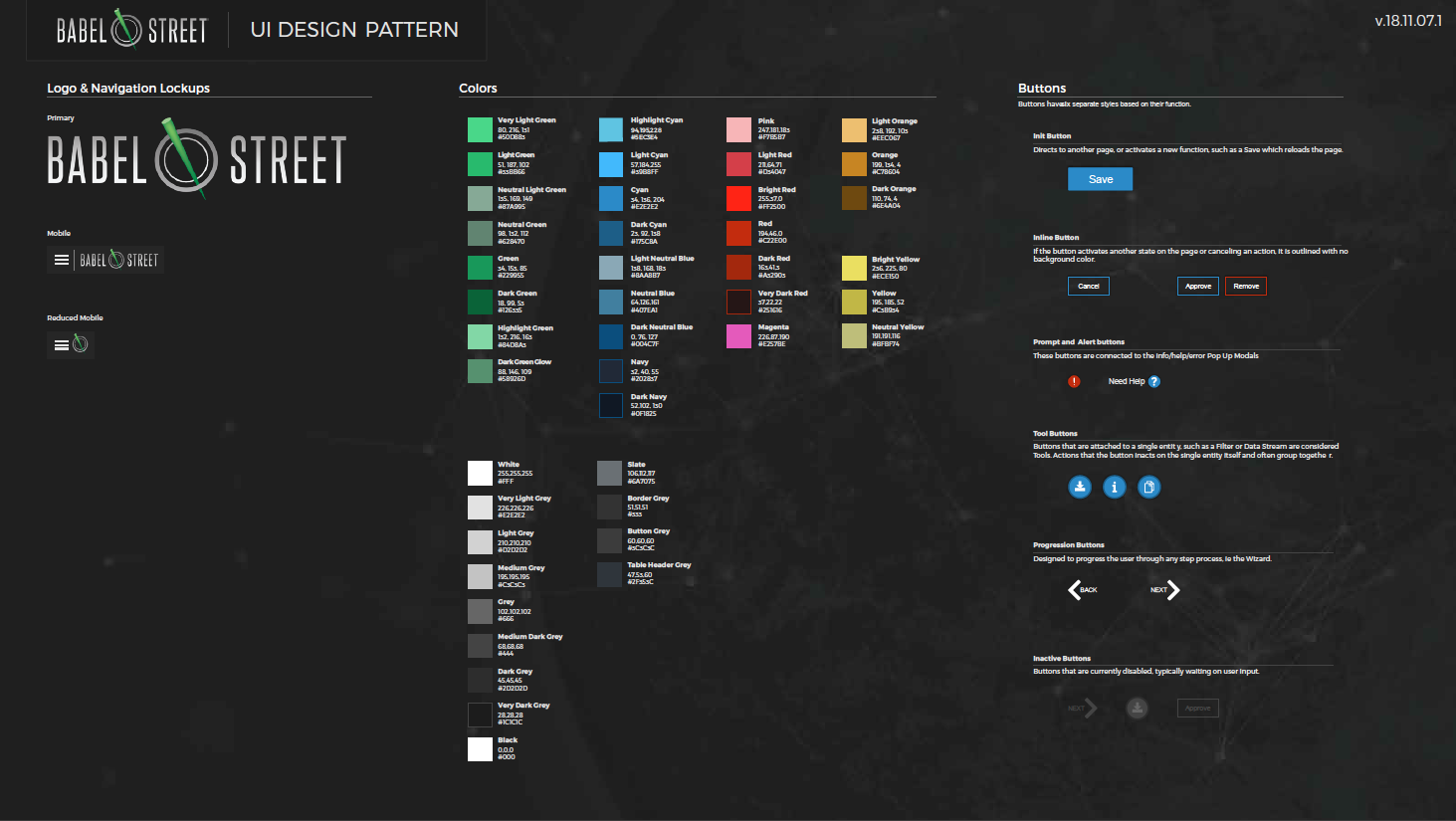Open the hamburger menu in the Mobile lockup
1456x821 pixels.
click(62, 260)
